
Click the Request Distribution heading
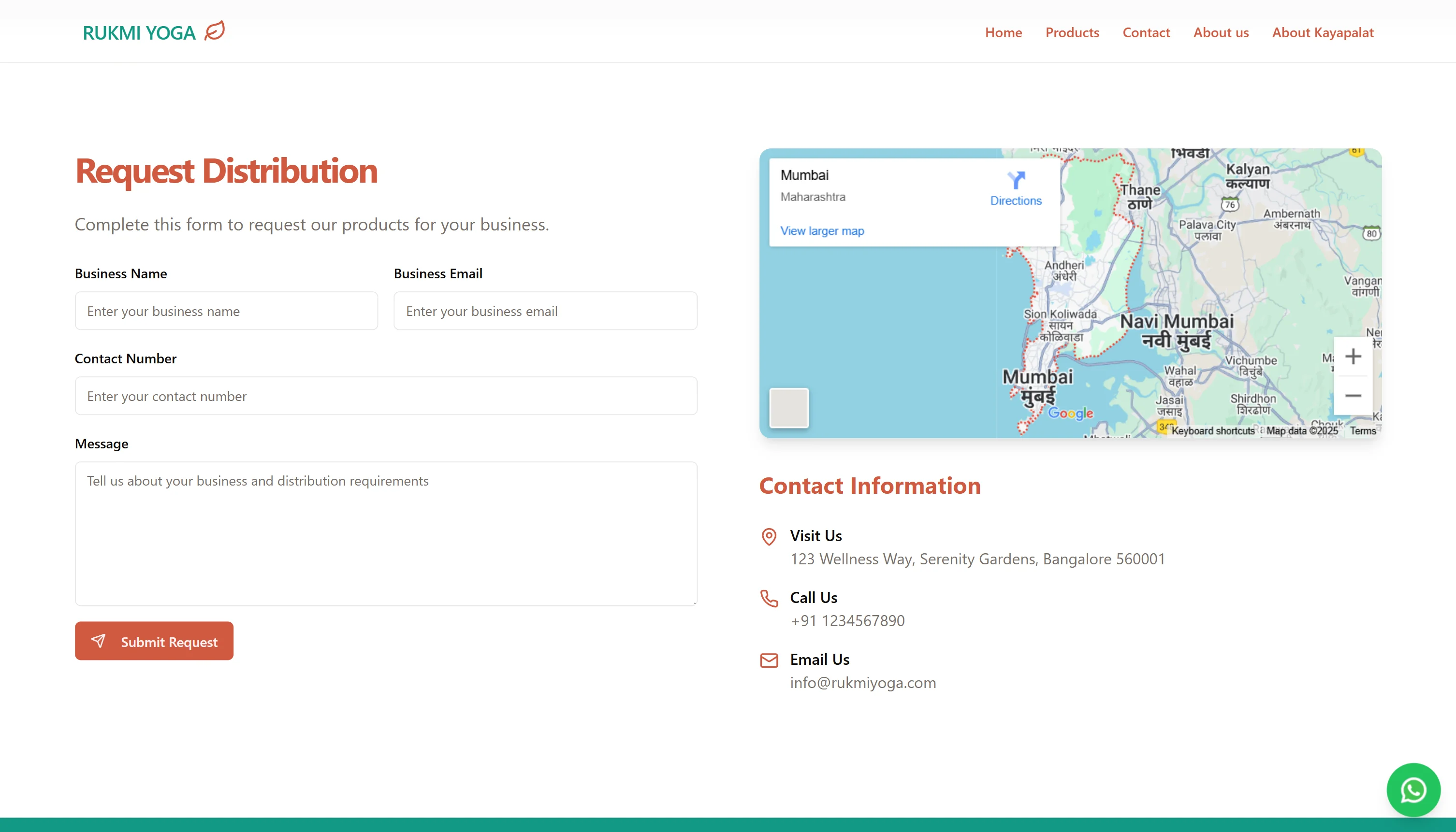226,171
